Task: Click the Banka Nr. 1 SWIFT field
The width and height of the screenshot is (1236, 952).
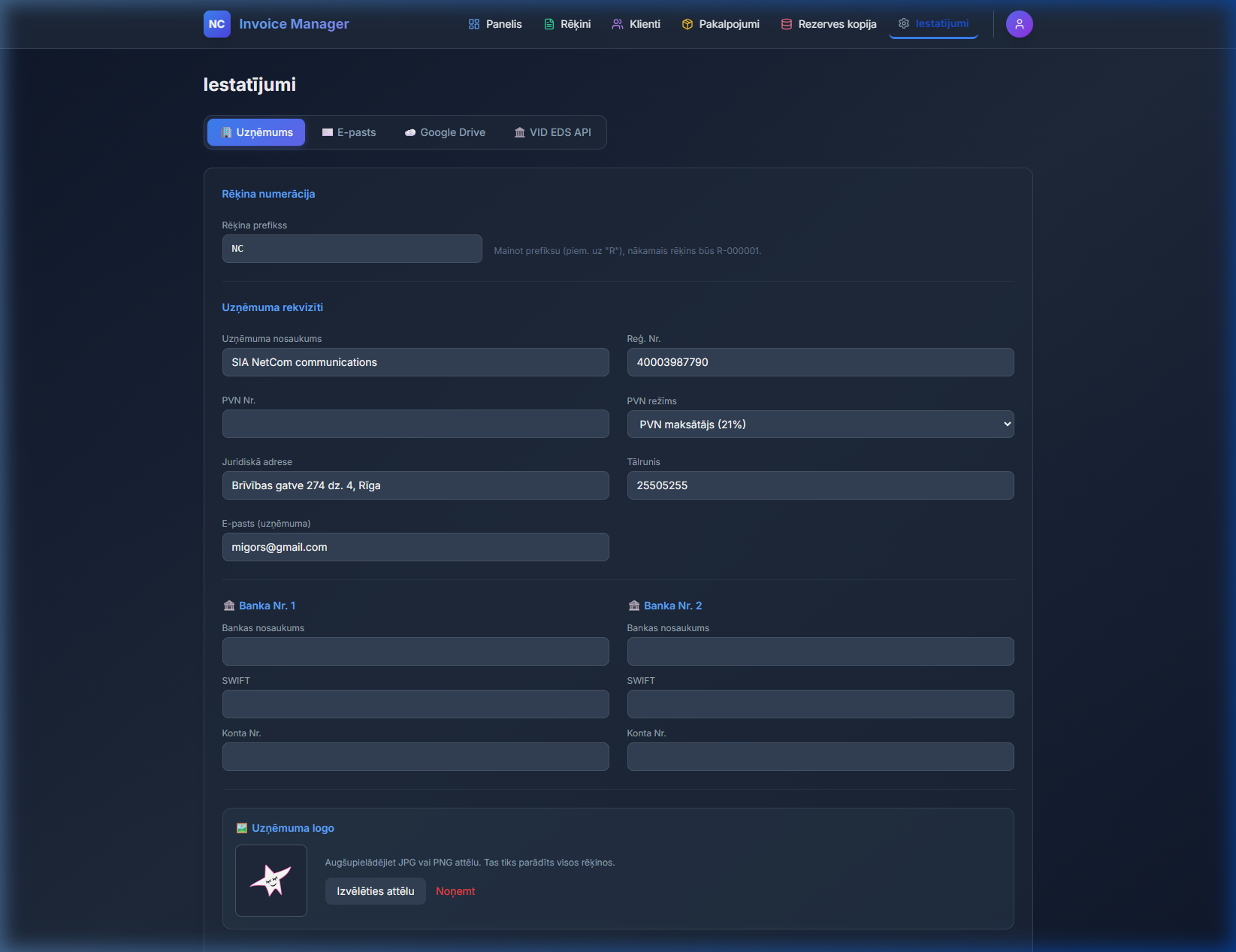Action: [x=415, y=704]
